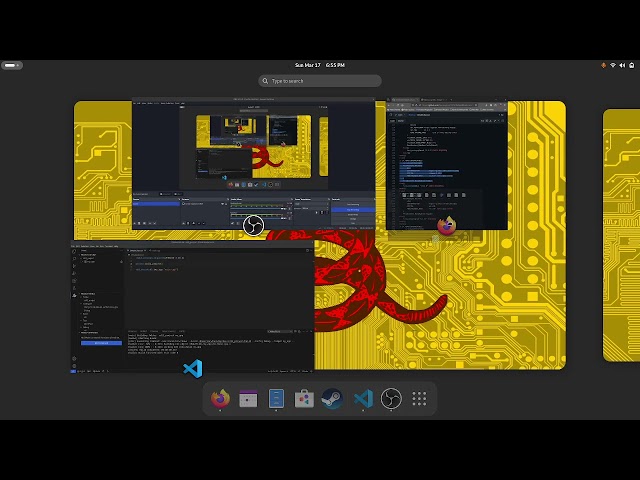The width and height of the screenshot is (640, 480).
Task: Open the File menu in VS Code
Action: pyautogui.click(x=73, y=246)
